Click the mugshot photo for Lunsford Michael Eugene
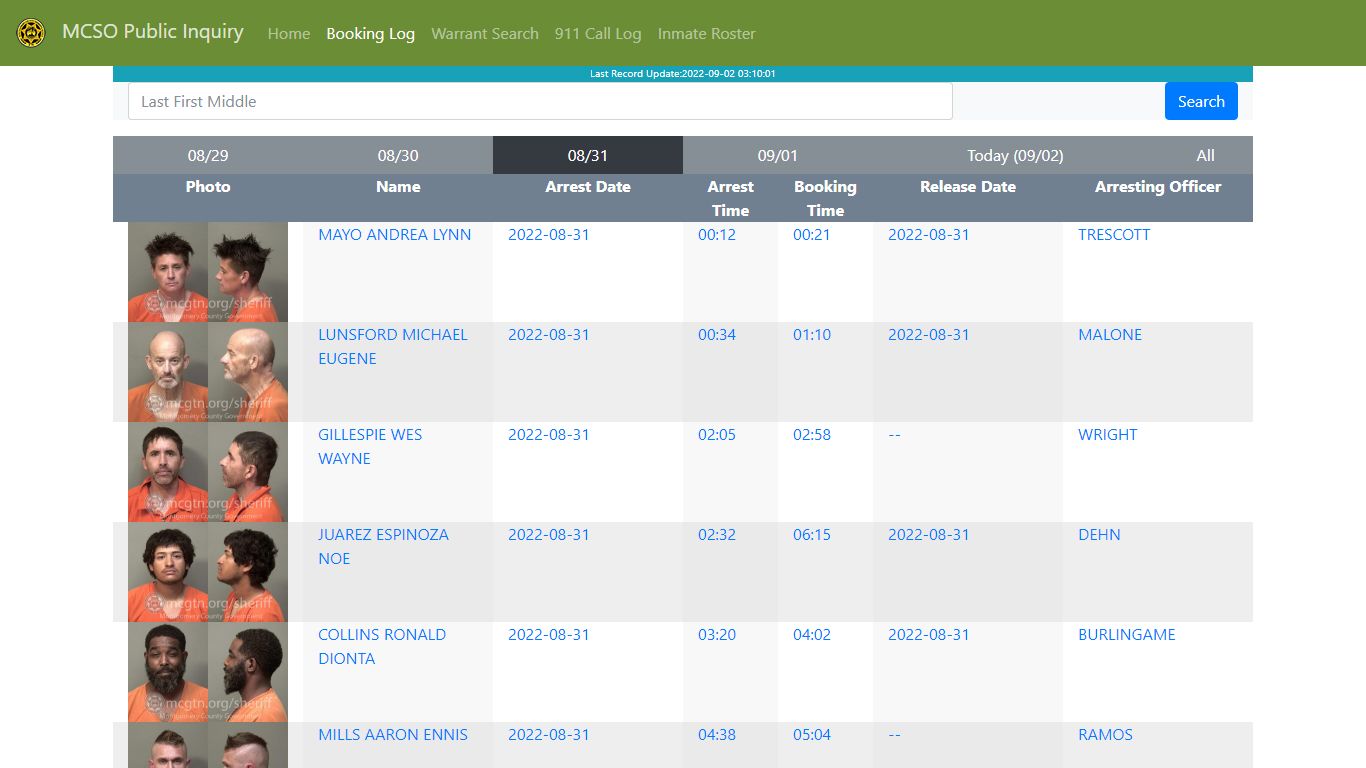The image size is (1366, 768). coord(208,372)
